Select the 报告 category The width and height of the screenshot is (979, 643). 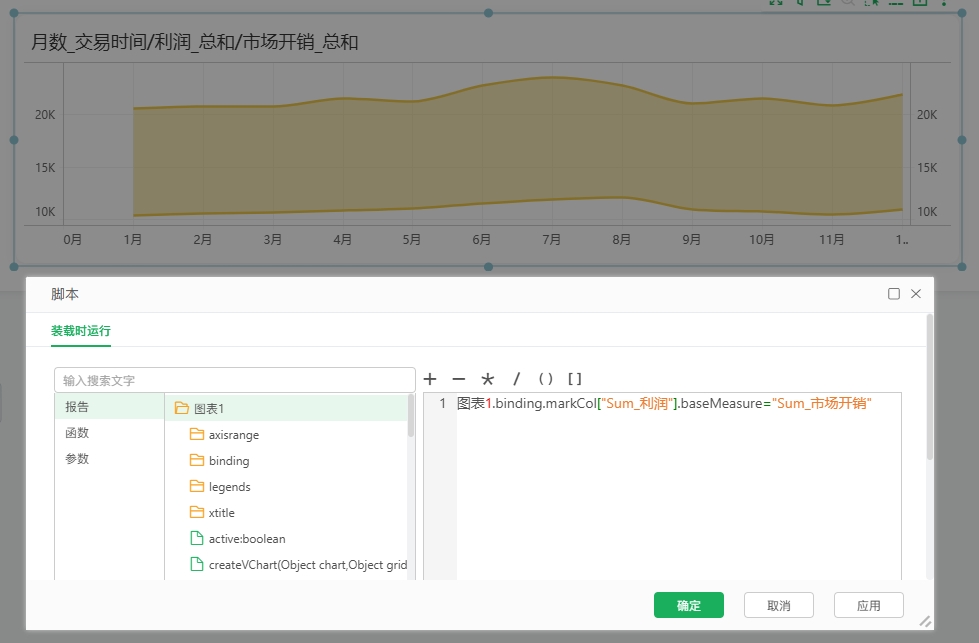109,406
